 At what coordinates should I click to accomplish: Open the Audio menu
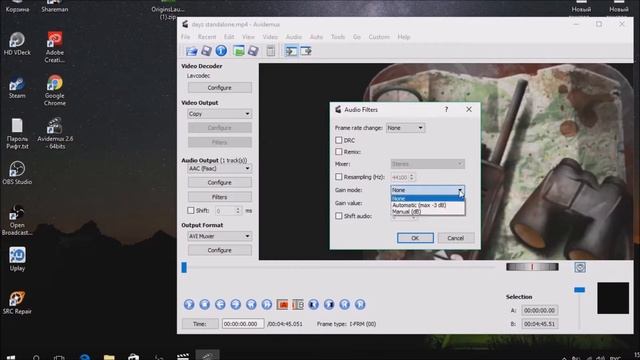pos(293,37)
